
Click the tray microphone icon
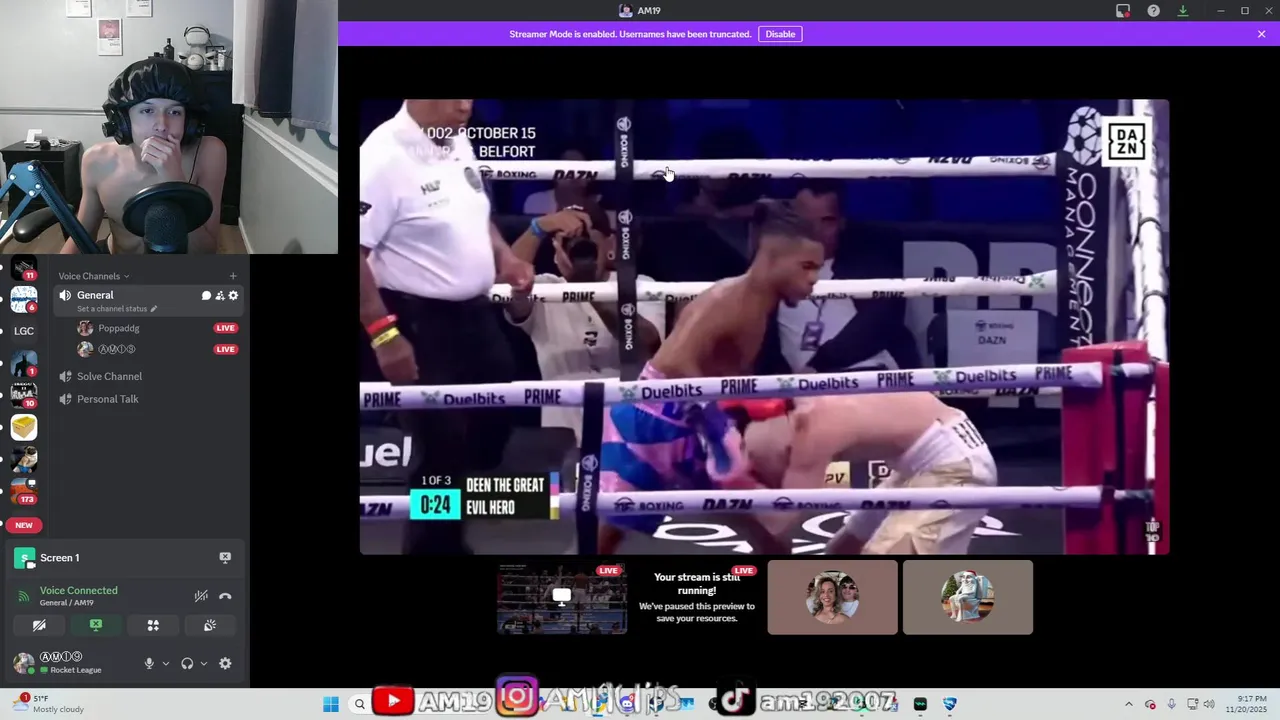(1171, 704)
